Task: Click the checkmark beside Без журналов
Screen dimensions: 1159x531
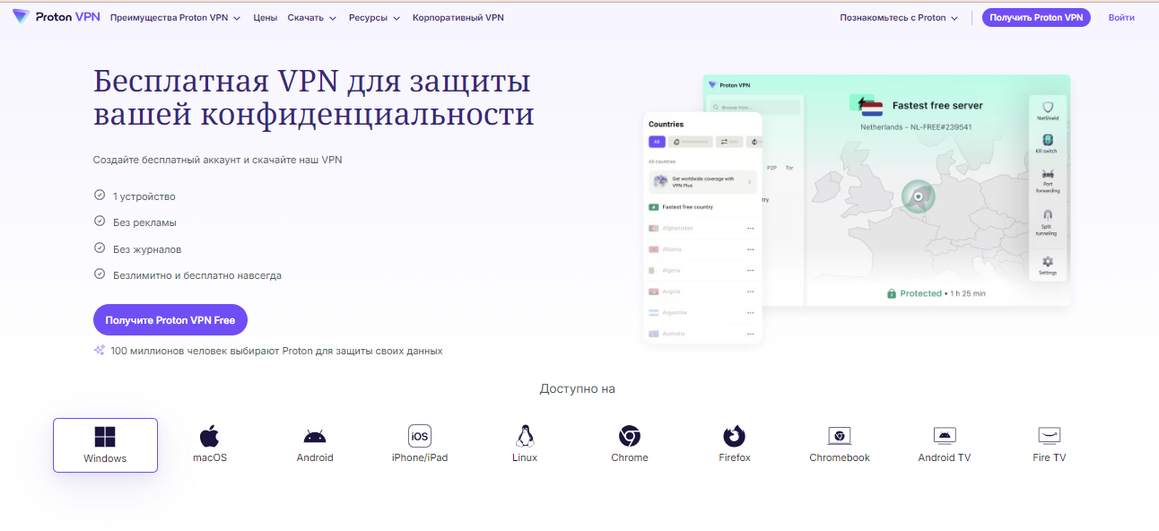Action: (99, 248)
